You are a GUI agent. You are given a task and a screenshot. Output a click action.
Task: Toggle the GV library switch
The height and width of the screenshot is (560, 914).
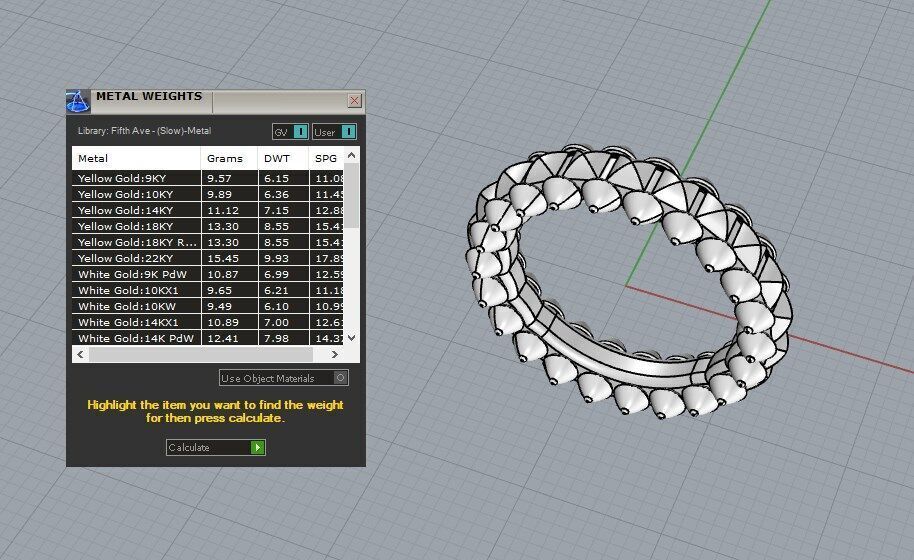pos(290,132)
